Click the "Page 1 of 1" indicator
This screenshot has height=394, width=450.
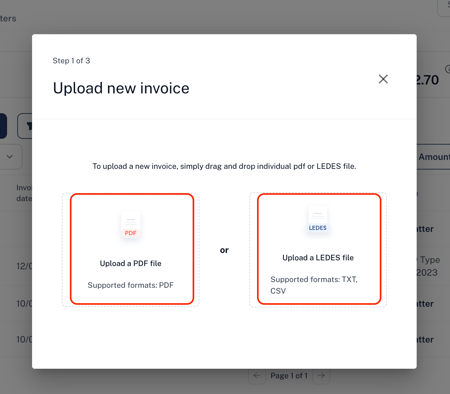[289, 376]
